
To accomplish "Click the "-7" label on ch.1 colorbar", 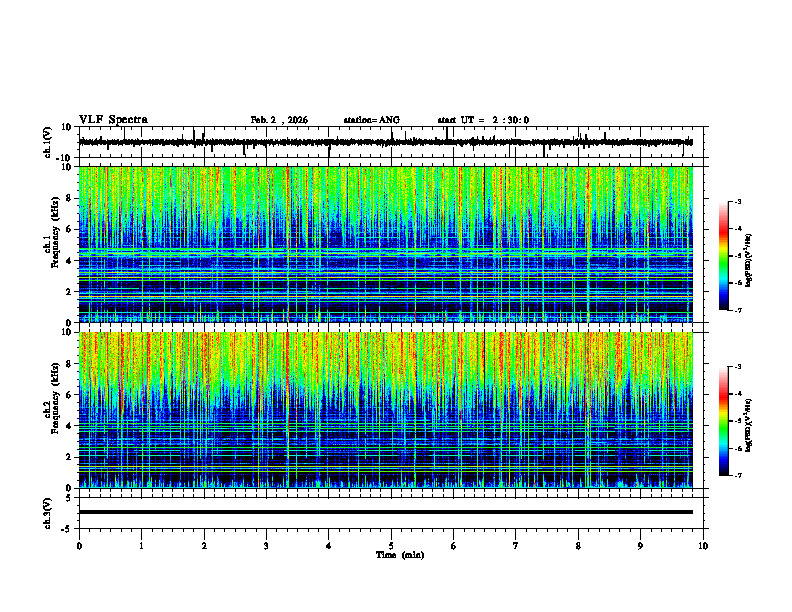I will [737, 310].
